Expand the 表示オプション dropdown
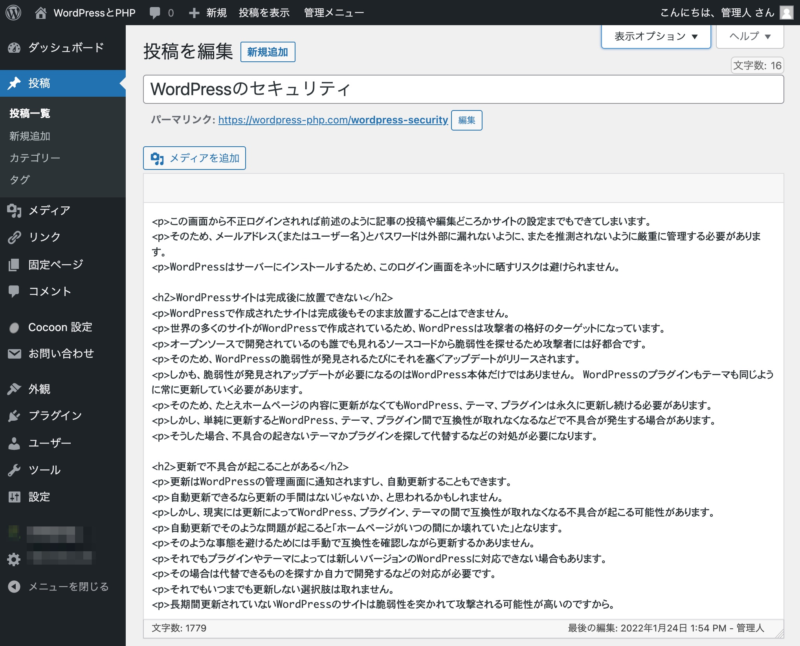The width and height of the screenshot is (800, 646). click(656, 36)
